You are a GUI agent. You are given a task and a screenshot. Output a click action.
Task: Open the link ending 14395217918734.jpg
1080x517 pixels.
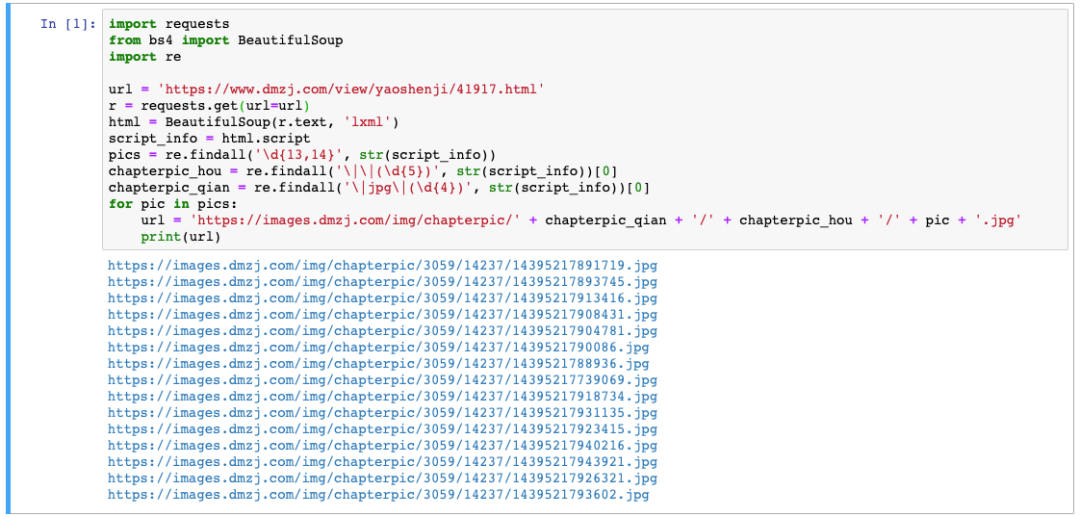[382, 397]
